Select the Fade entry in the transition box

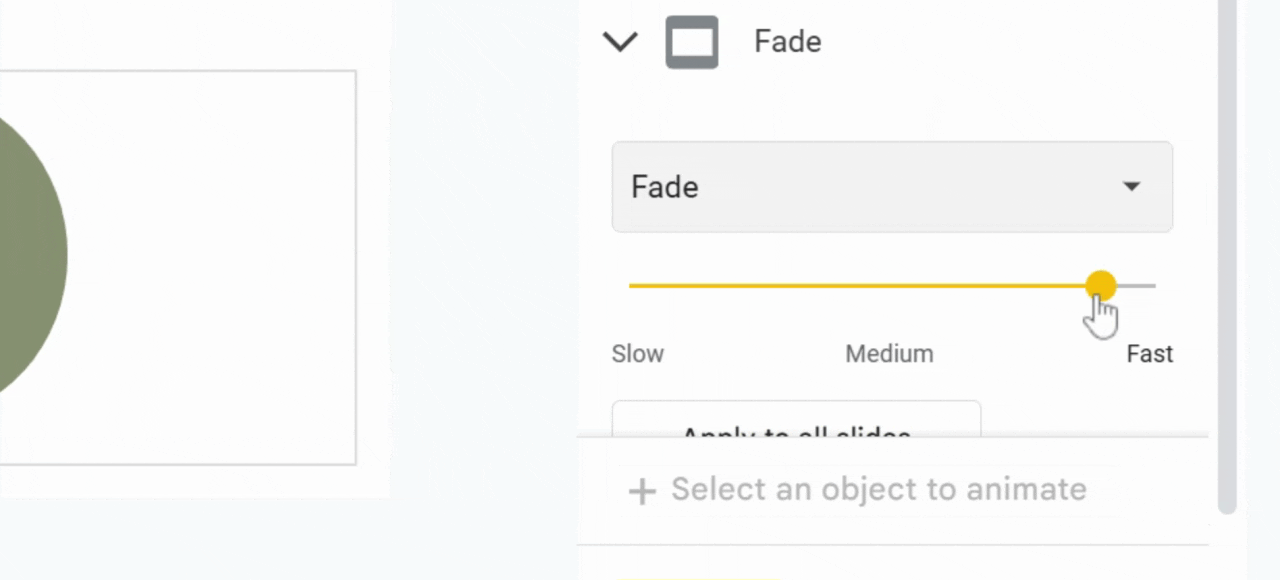(664, 187)
